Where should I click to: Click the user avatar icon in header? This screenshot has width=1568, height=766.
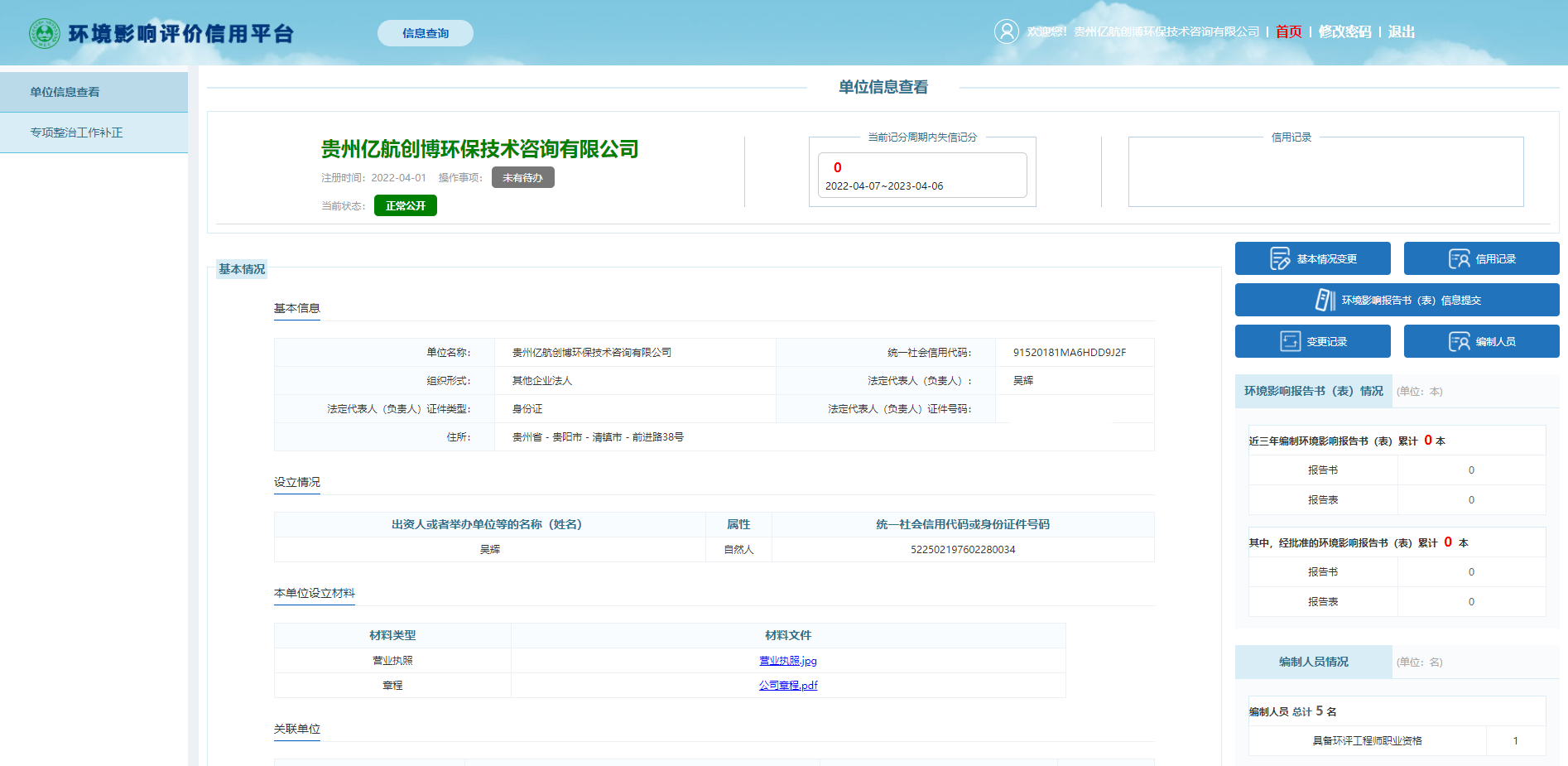tap(1006, 31)
